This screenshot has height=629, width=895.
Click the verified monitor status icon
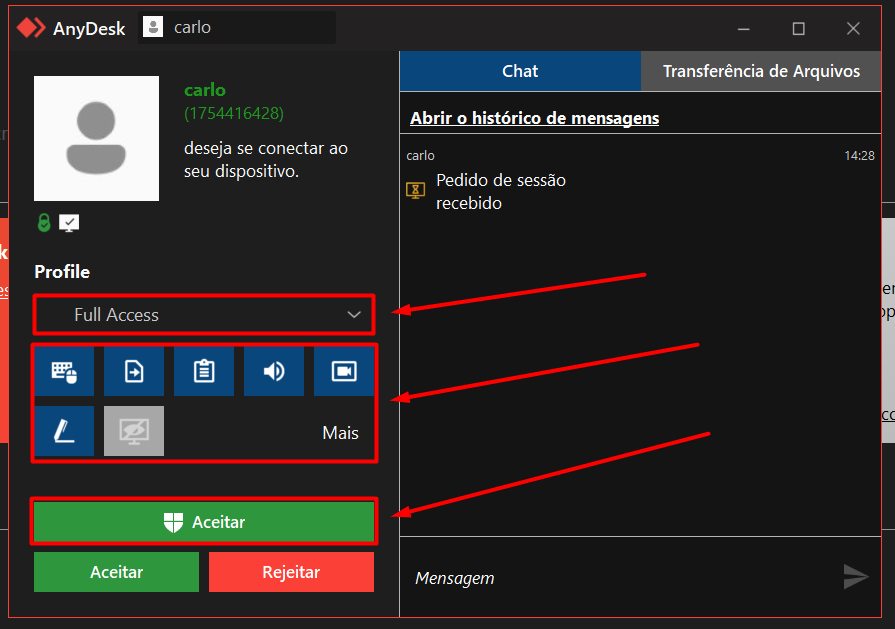click(69, 223)
